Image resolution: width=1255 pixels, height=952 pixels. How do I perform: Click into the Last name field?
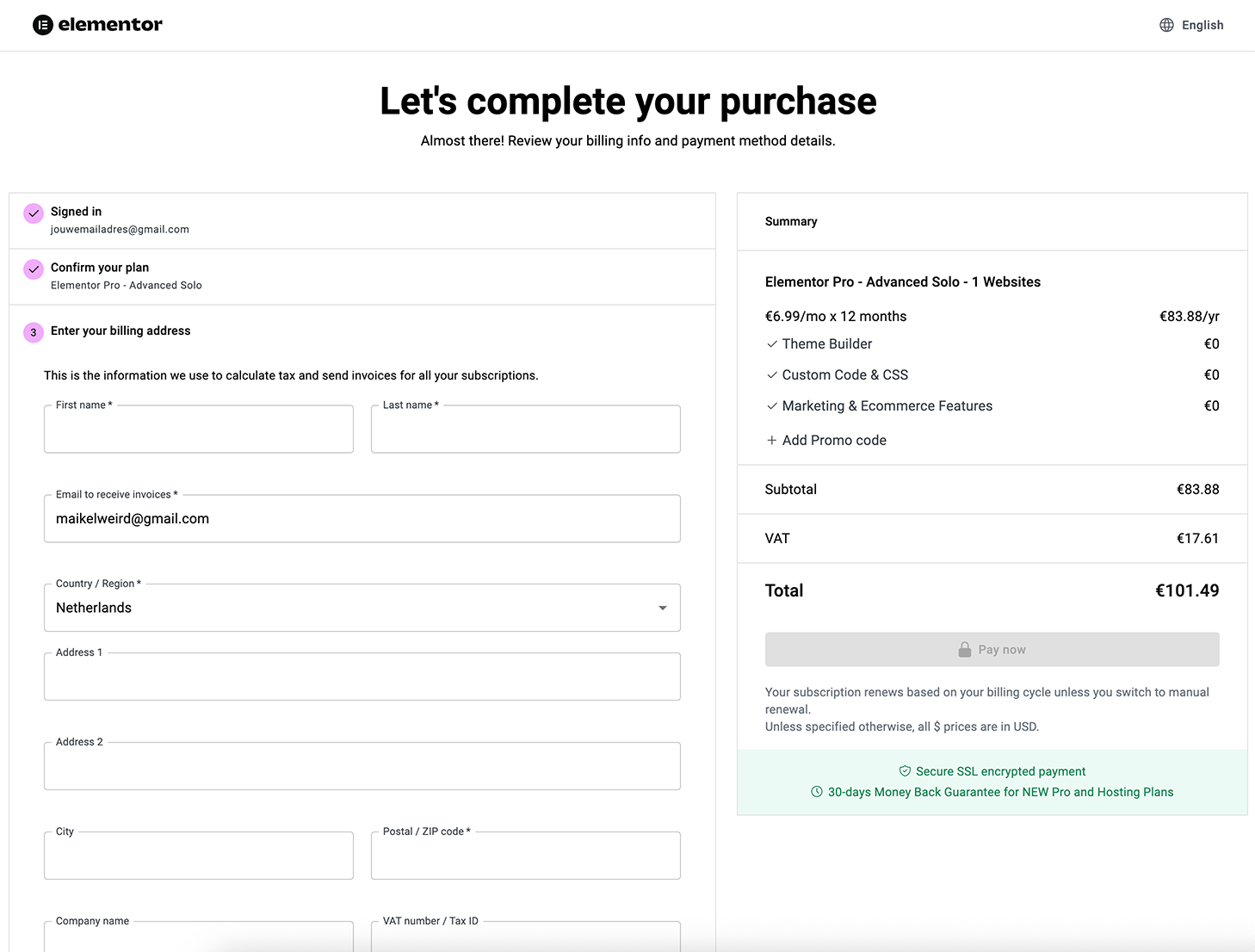pyautogui.click(x=525, y=430)
